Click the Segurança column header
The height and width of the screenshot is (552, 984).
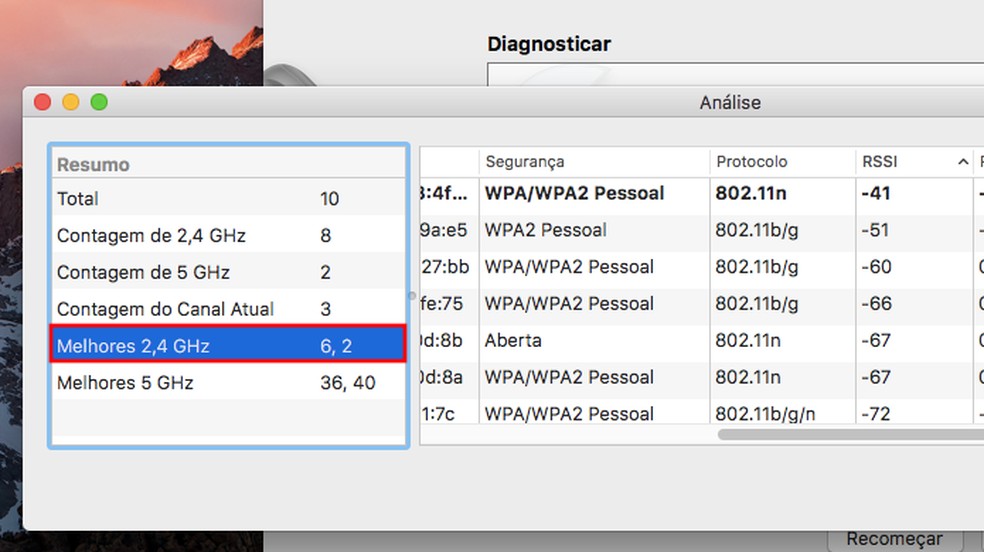click(x=594, y=162)
